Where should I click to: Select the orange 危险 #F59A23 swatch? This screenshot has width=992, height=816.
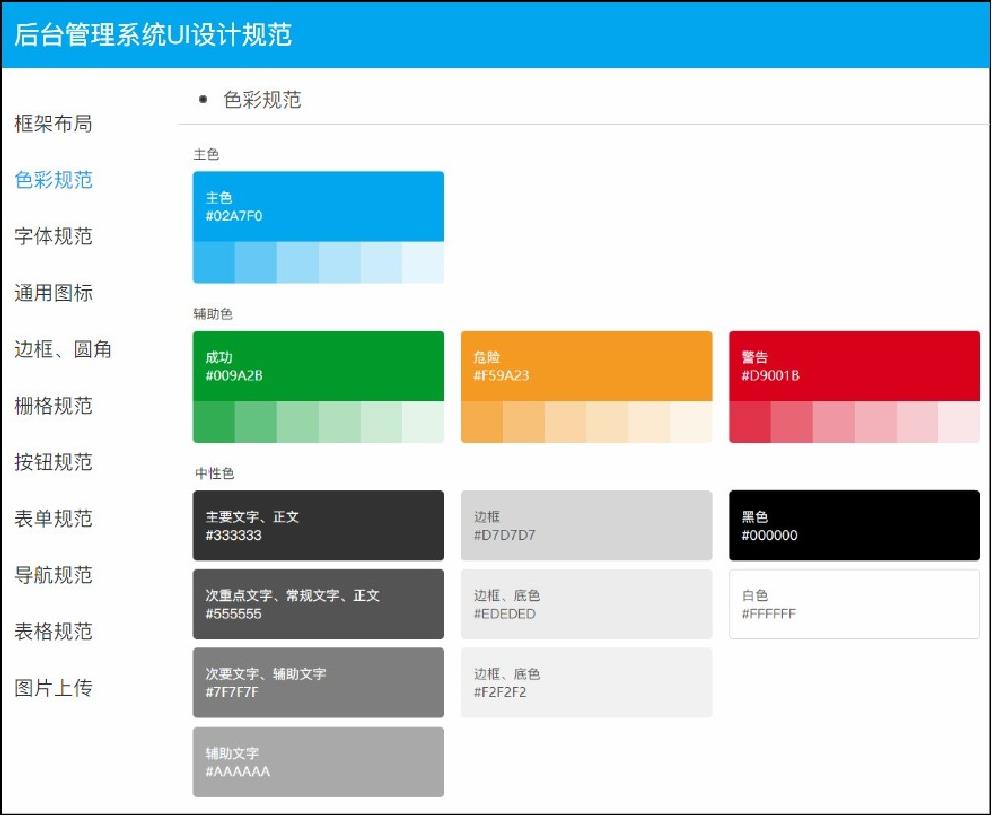point(586,366)
